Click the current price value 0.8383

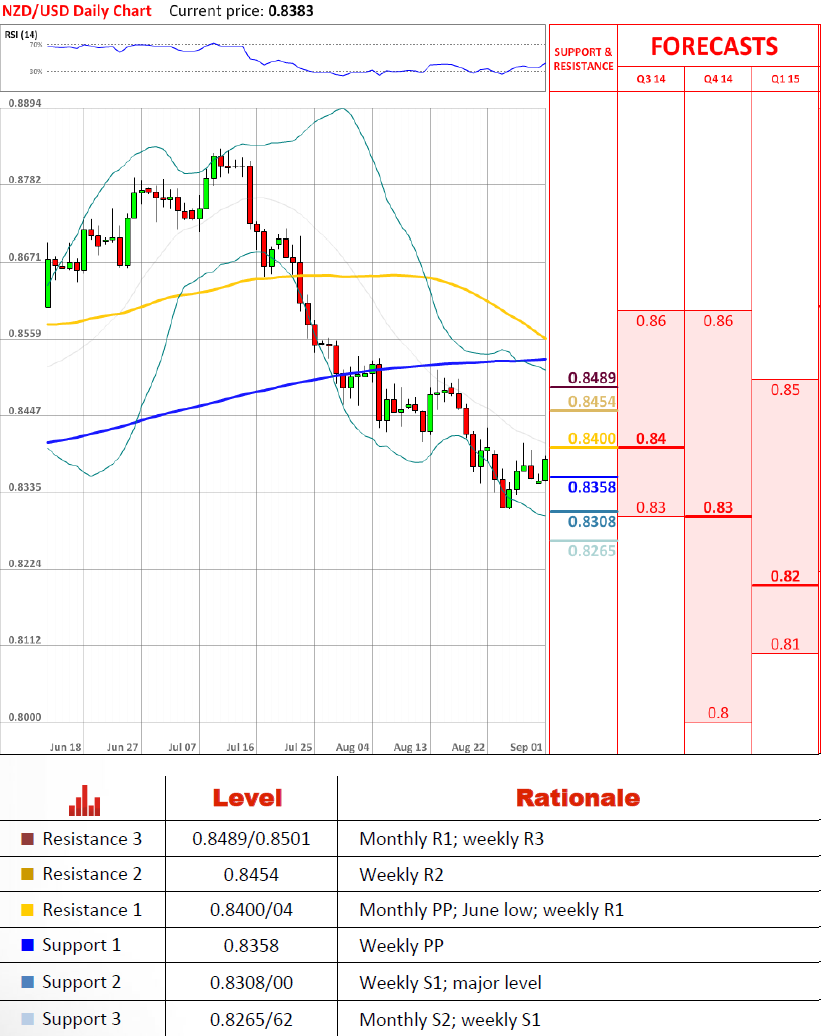pos(291,11)
